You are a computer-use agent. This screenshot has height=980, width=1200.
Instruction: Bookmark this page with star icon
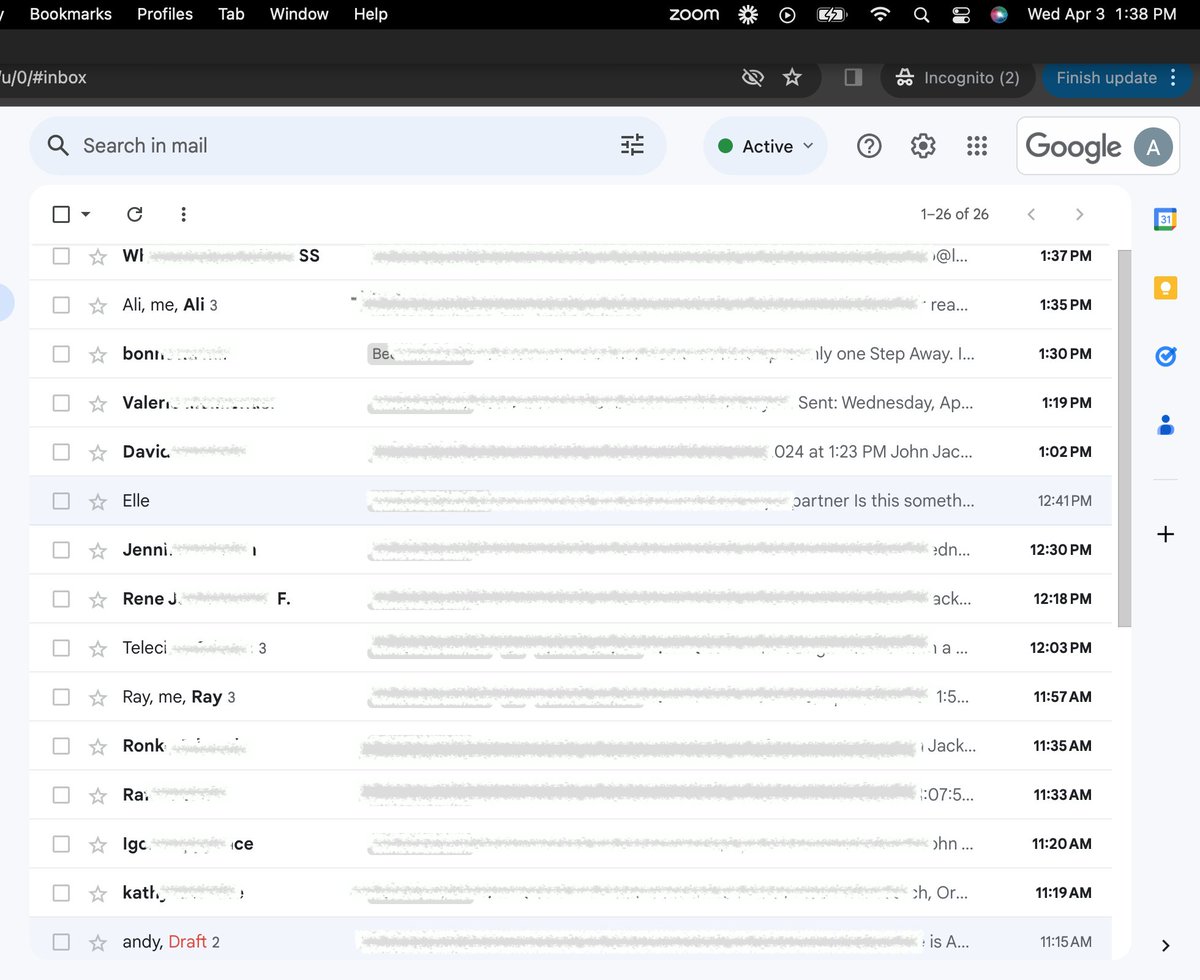pyautogui.click(x=792, y=77)
